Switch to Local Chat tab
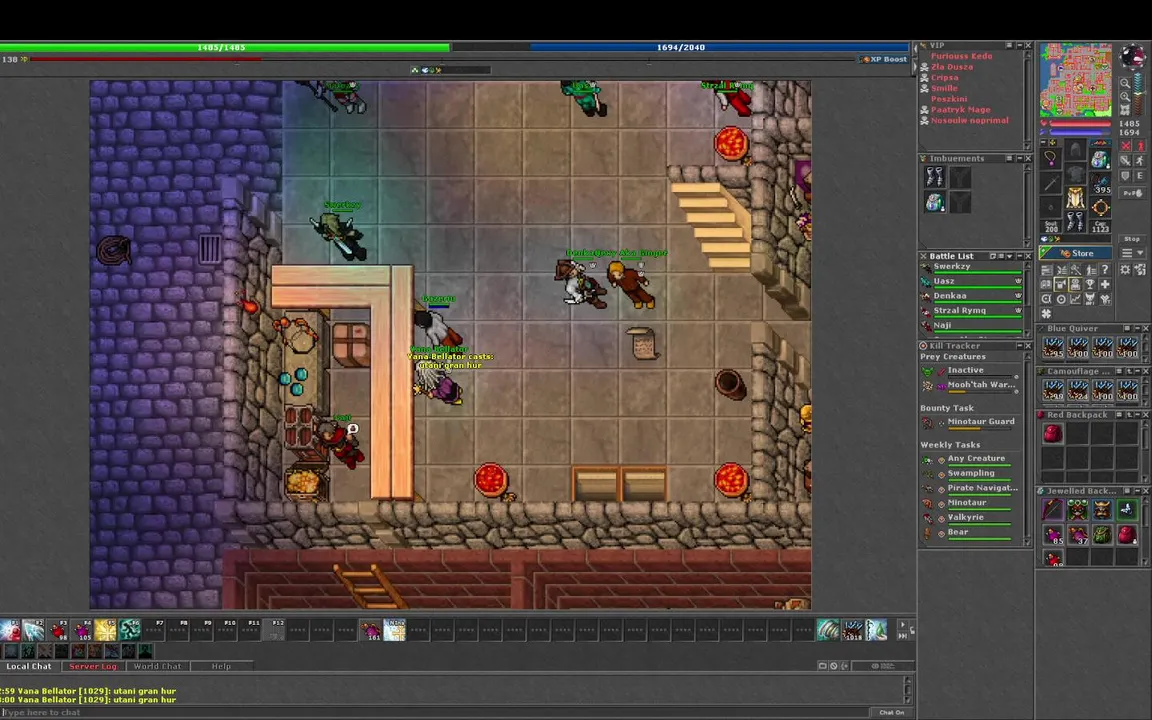1152x720 pixels. pos(29,666)
